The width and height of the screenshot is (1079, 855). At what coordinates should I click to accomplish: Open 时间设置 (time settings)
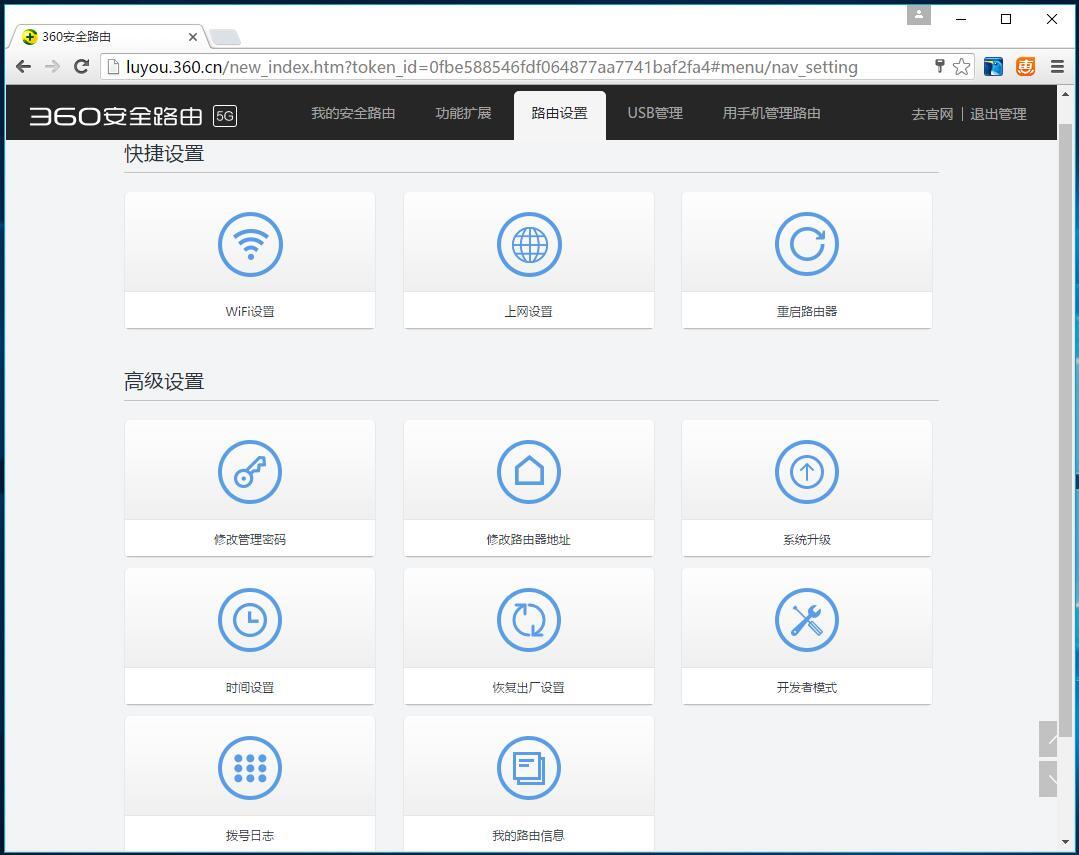pyautogui.click(x=249, y=635)
